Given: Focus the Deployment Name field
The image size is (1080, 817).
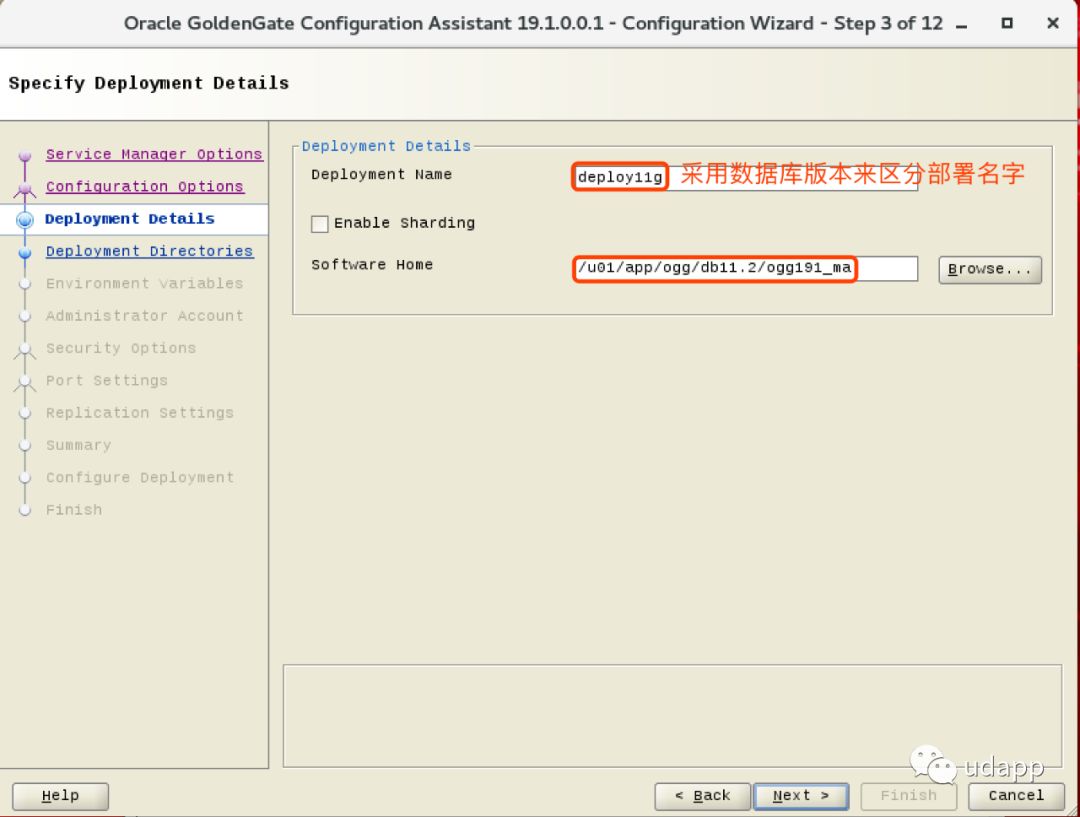Looking at the screenshot, I should click(745, 177).
